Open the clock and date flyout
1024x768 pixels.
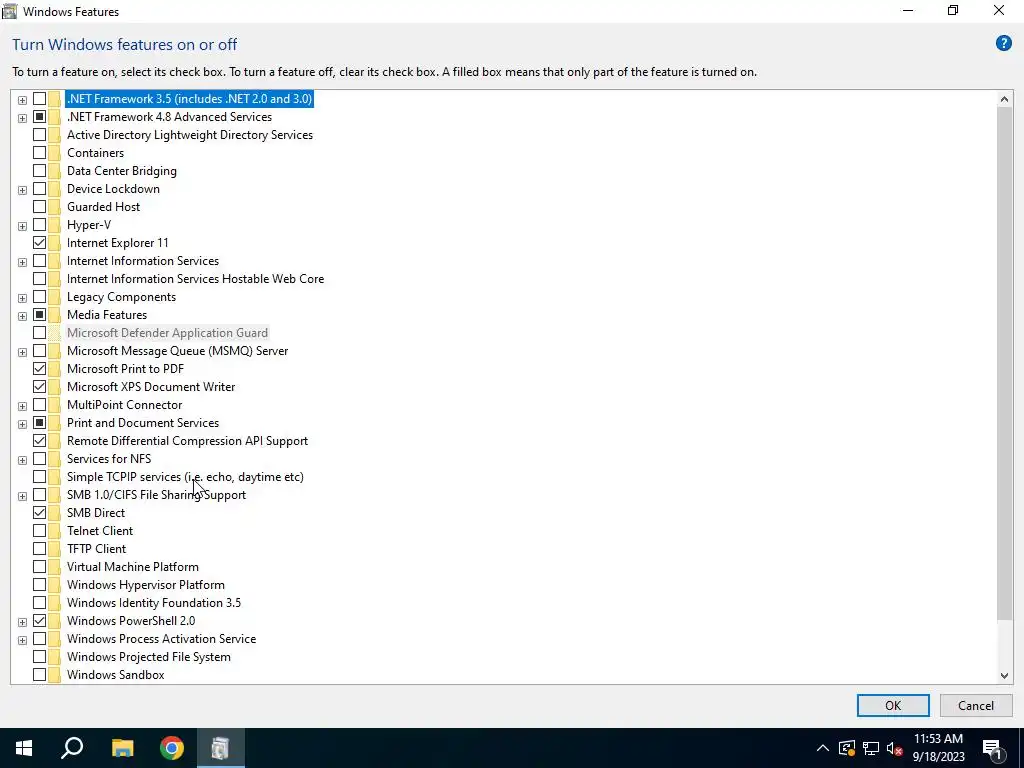pyautogui.click(x=938, y=748)
